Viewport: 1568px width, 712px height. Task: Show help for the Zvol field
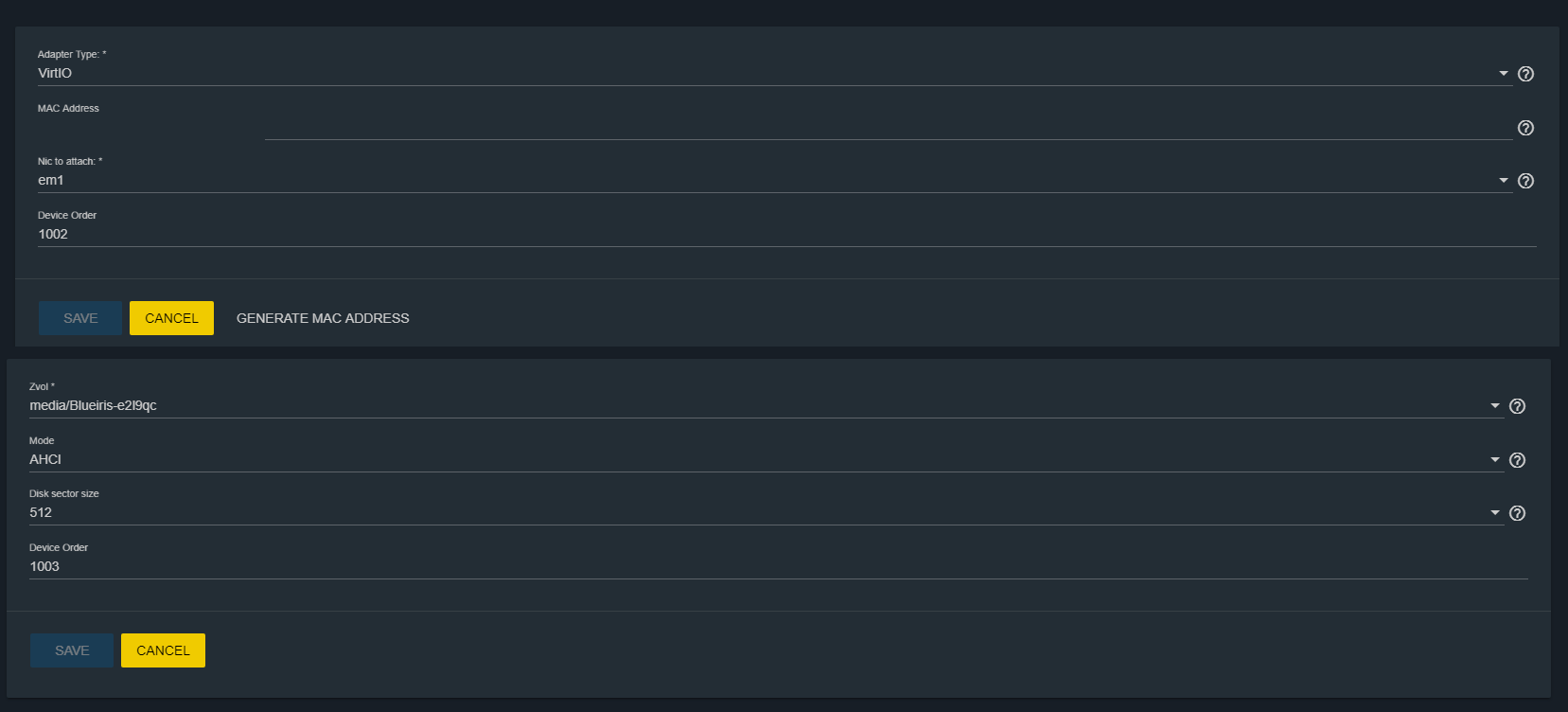1517,406
